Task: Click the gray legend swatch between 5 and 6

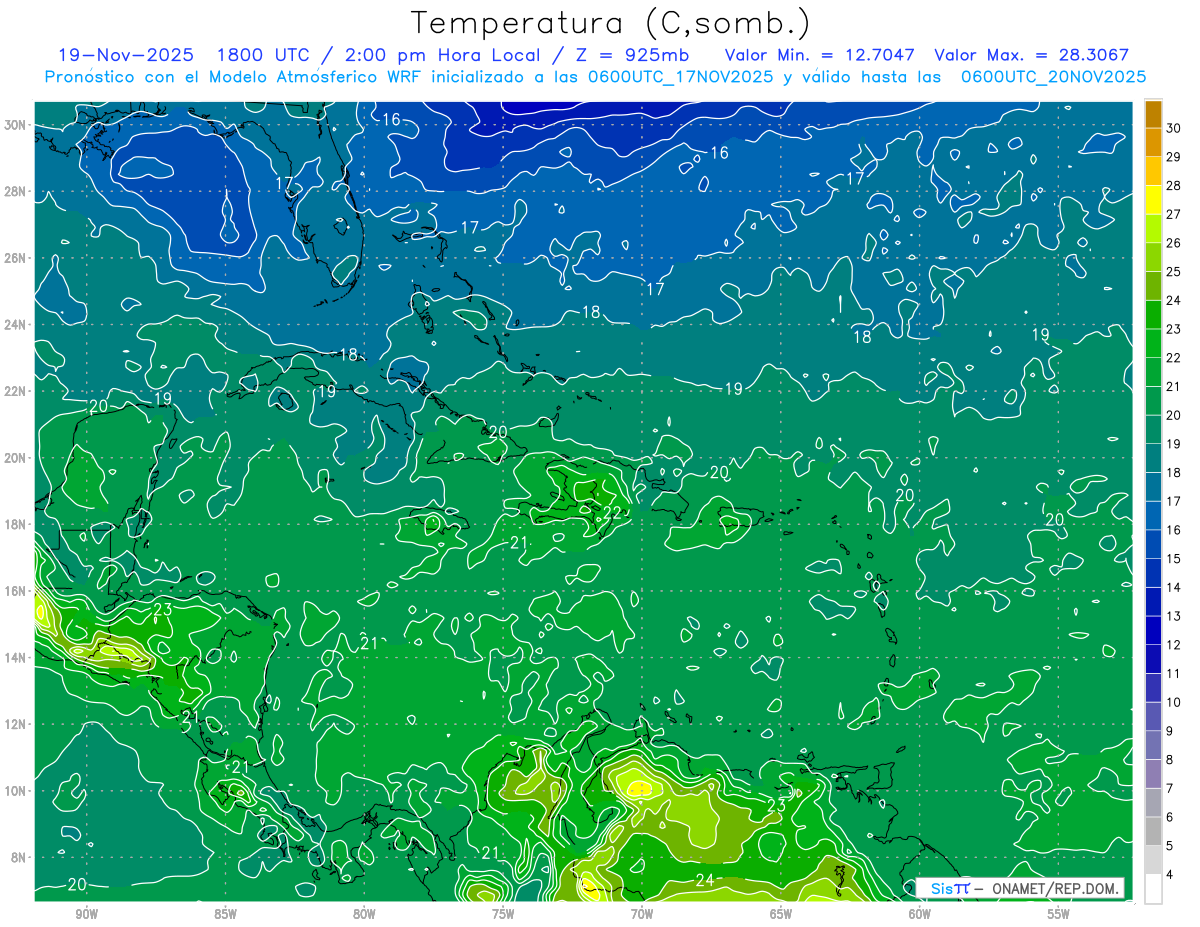Action: [1153, 831]
